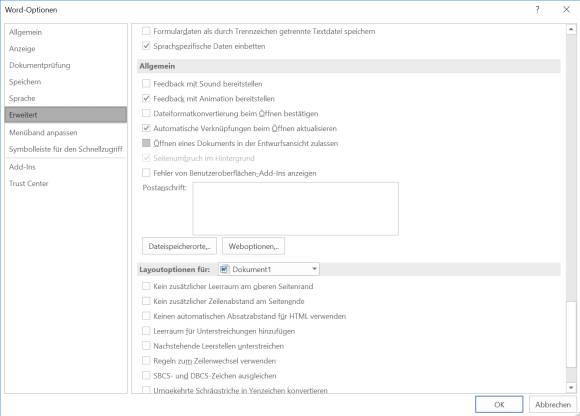
Task: Click inside the Postanschrift text box
Action: coord(296,209)
